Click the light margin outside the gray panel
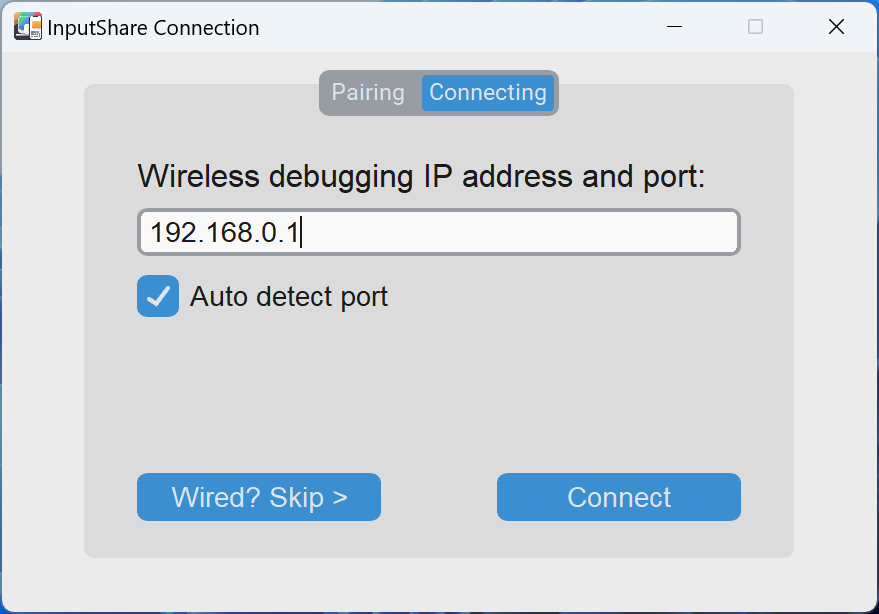The height and width of the screenshot is (614, 879). (42, 320)
